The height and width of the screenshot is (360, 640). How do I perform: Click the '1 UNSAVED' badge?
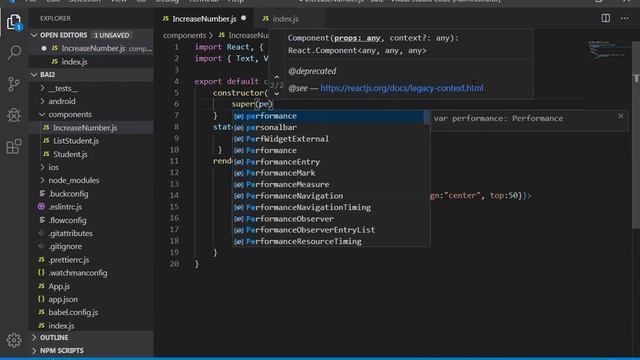(x=111, y=36)
